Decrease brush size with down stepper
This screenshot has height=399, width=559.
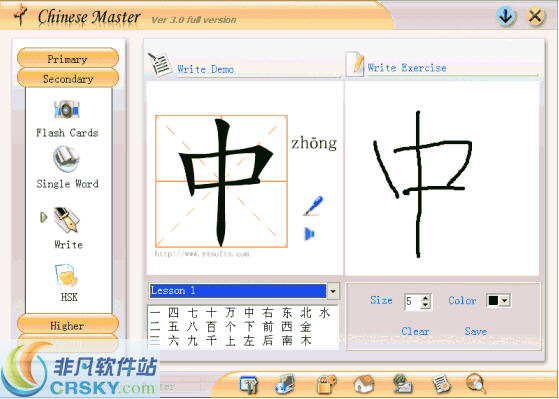pos(425,305)
